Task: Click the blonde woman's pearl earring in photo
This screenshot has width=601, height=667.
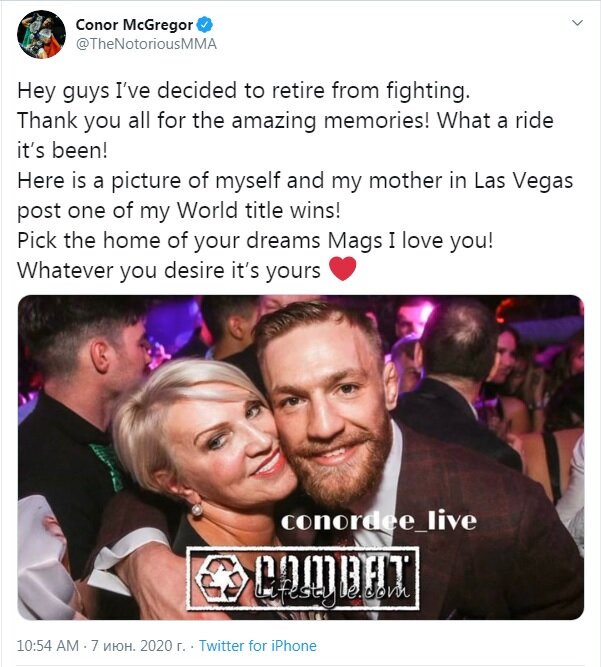Action: [x=197, y=509]
